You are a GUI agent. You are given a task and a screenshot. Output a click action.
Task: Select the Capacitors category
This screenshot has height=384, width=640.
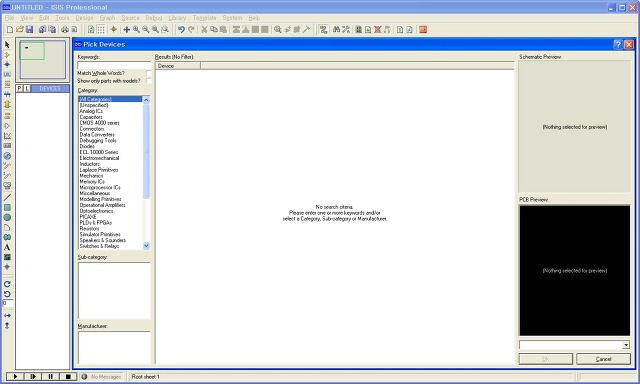click(x=91, y=117)
